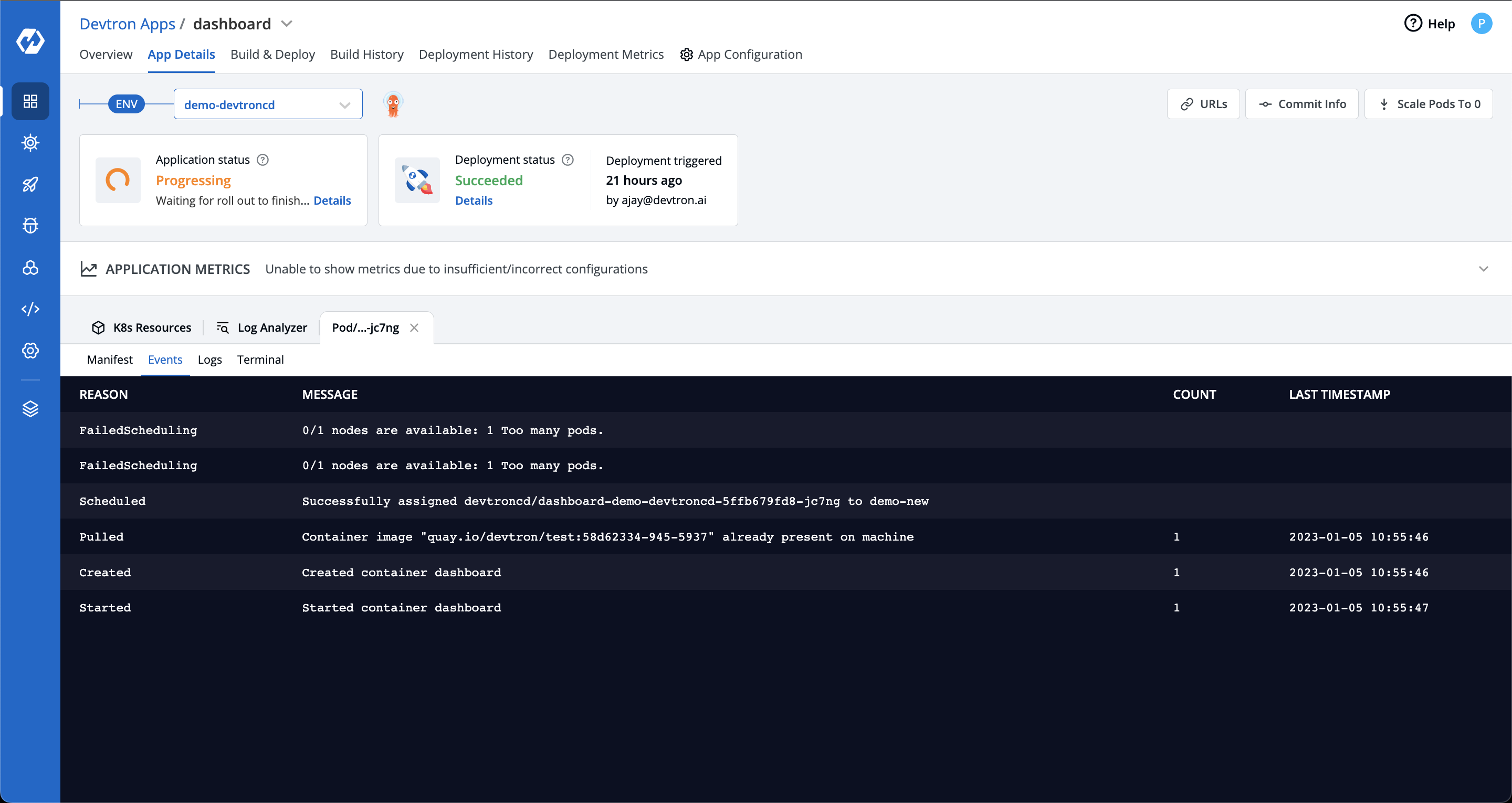This screenshot has width=1512, height=803.
Task: Click the P user avatar
Action: click(x=1482, y=24)
